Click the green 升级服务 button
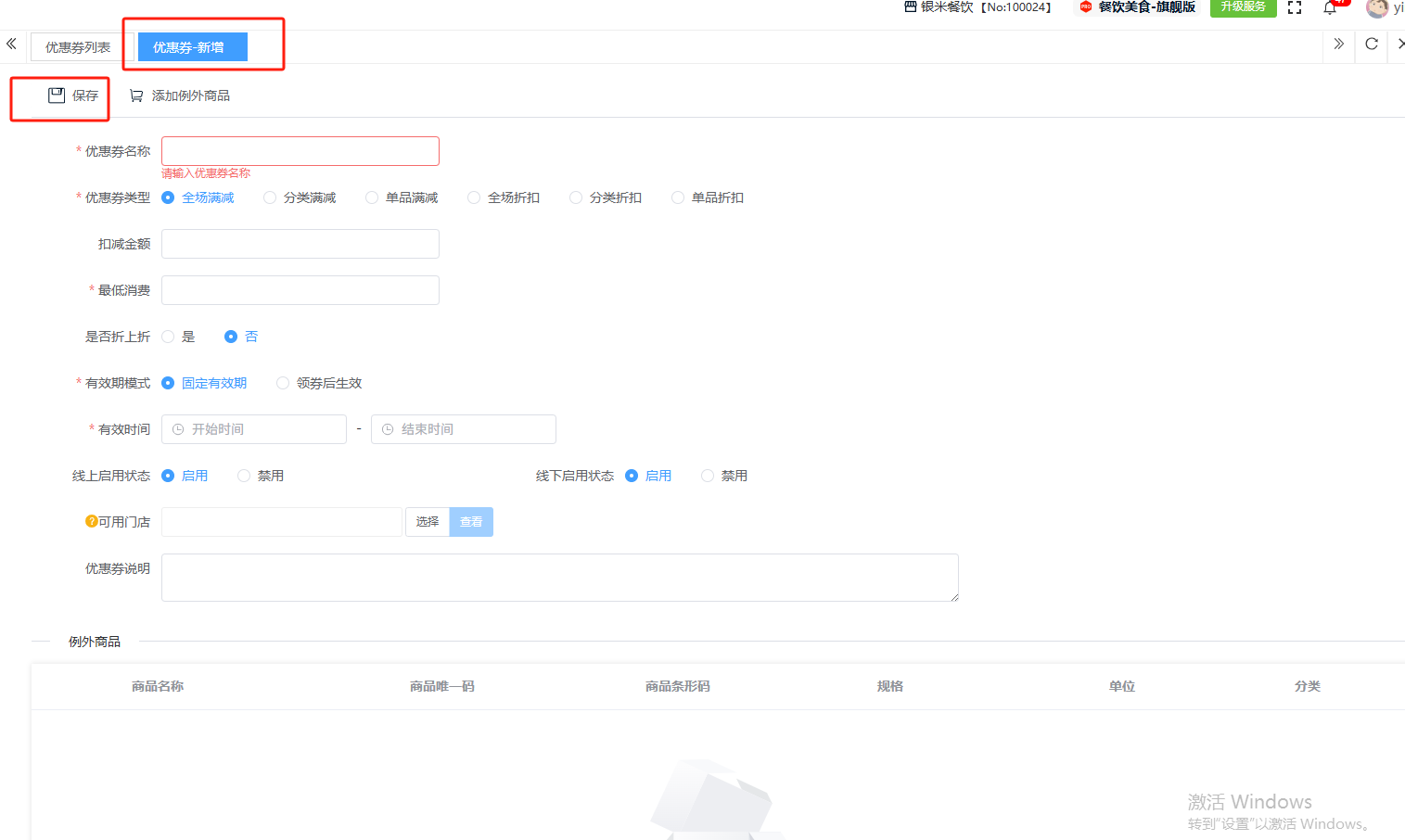Image resolution: width=1405 pixels, height=840 pixels. [1243, 7]
